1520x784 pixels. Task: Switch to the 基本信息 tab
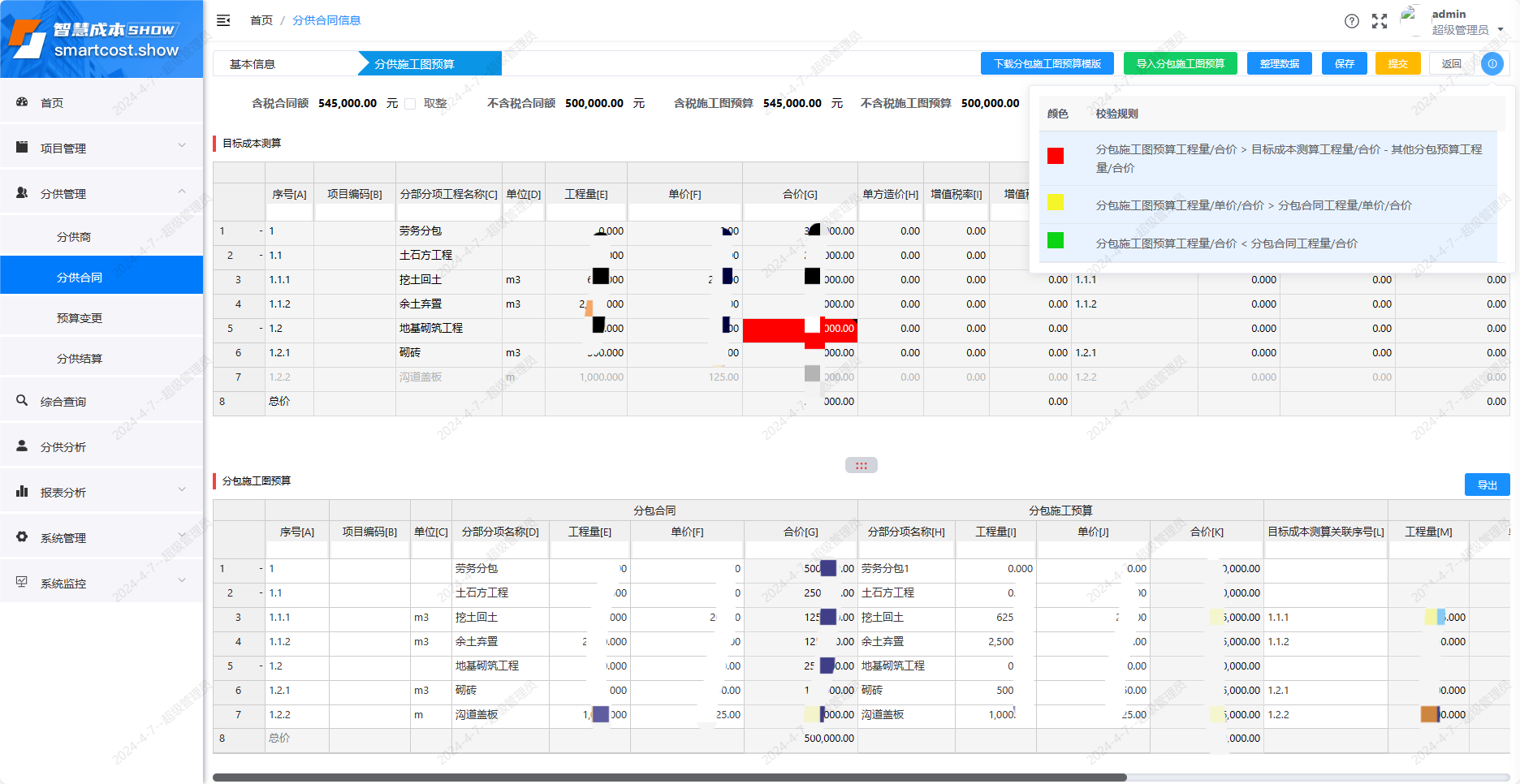253,64
